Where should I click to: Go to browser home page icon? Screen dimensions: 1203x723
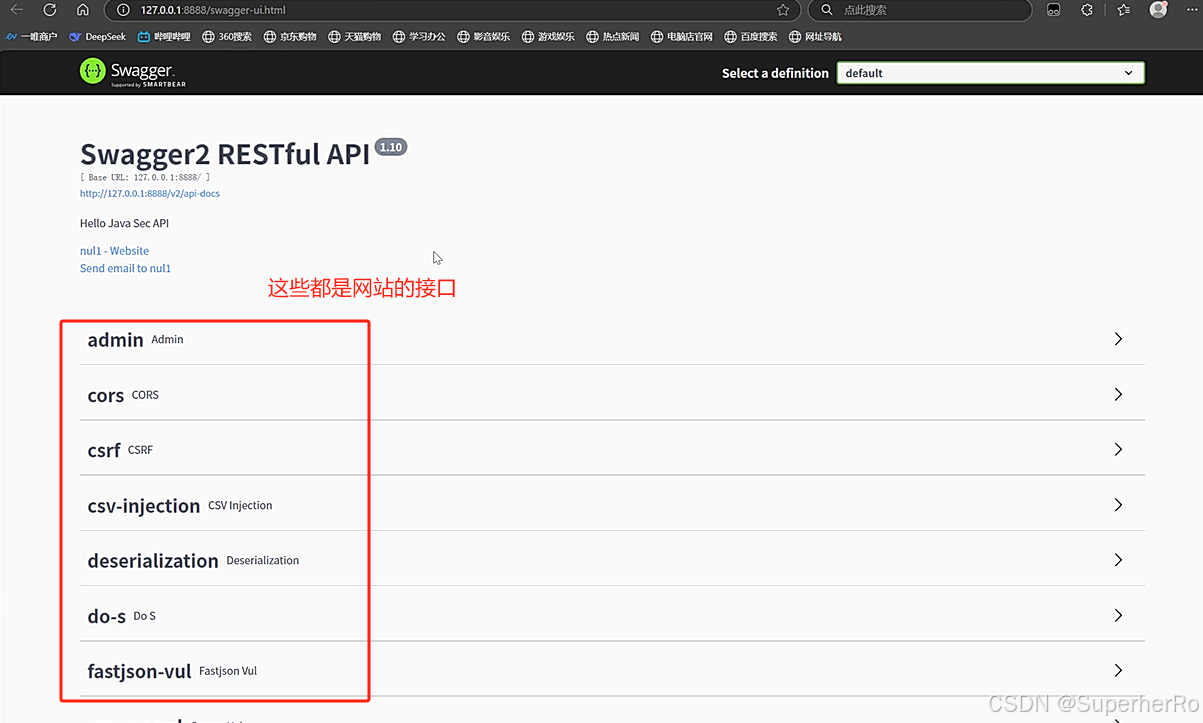tap(83, 10)
